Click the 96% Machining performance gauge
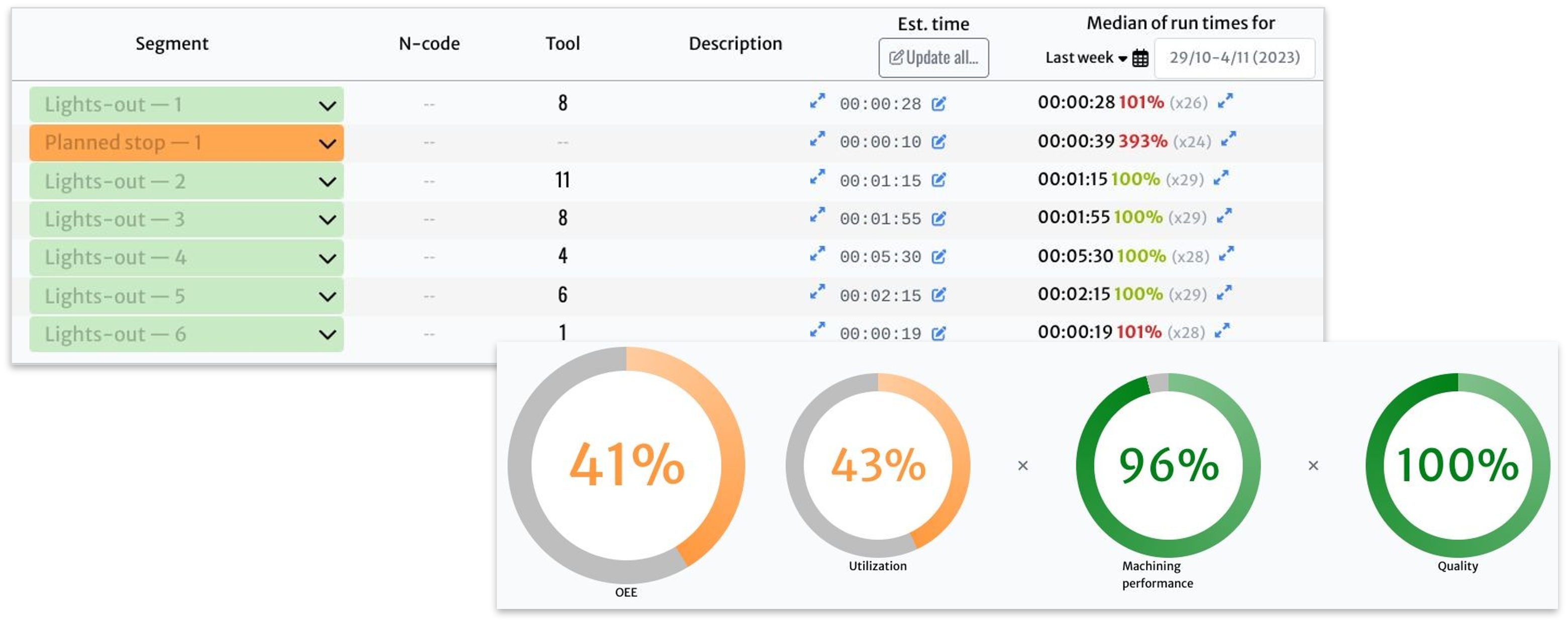The width and height of the screenshot is (1568, 623). coord(1168,465)
